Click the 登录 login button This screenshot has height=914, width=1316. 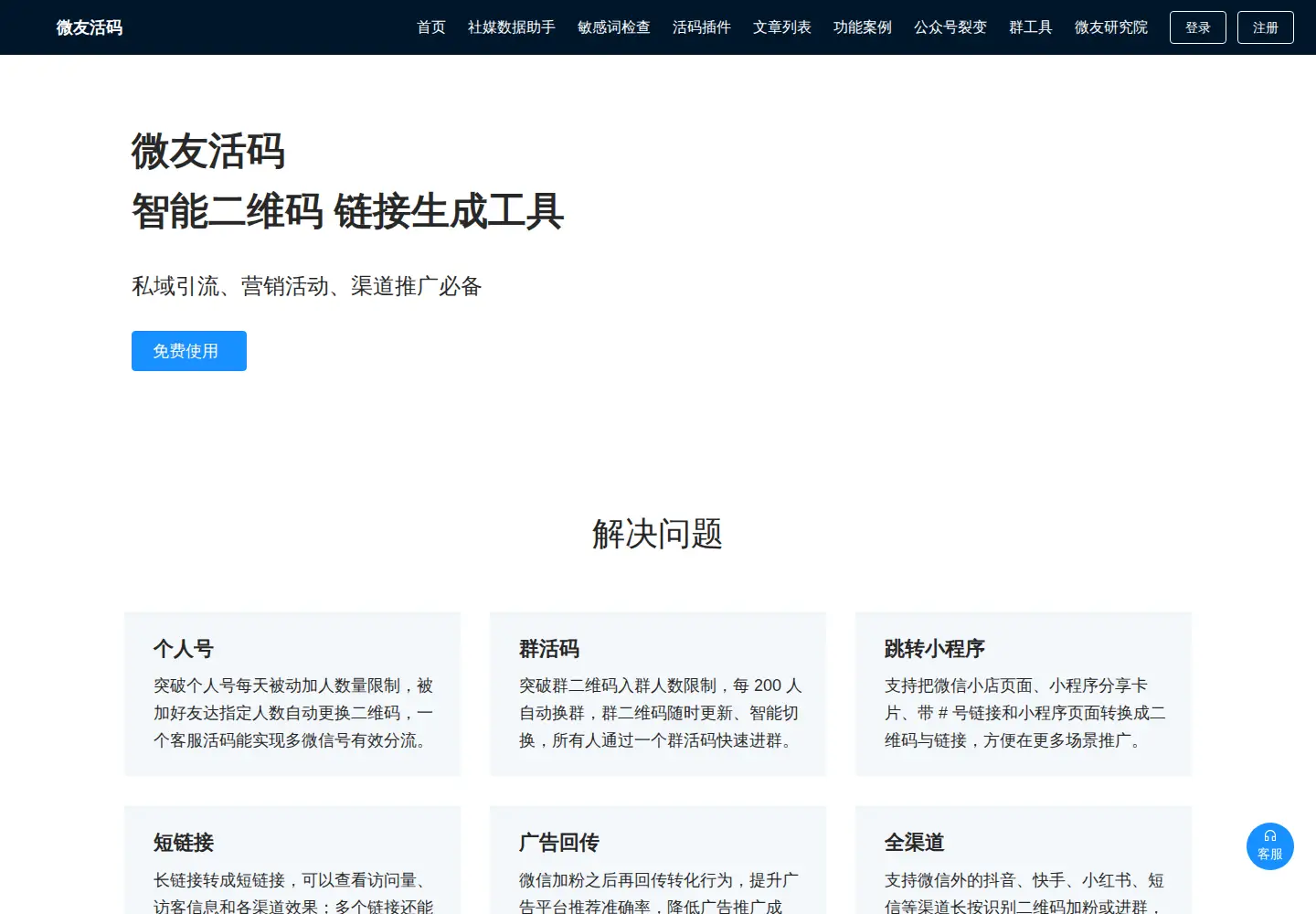point(1198,27)
